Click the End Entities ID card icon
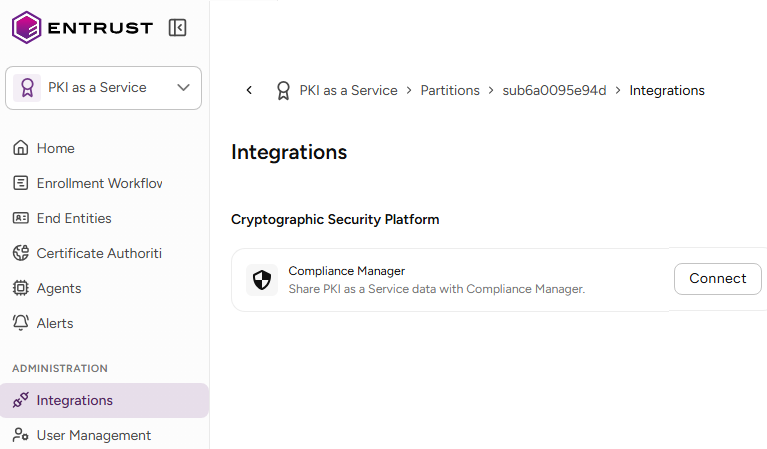Image resolution: width=767 pixels, height=449 pixels. [21, 218]
